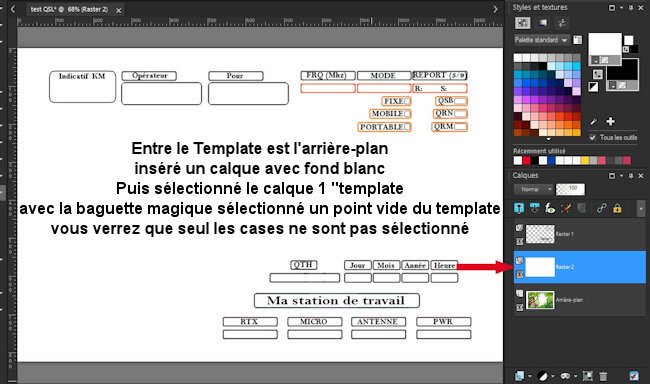Screen dimensions: 650x384
Task: Click the palette options icon beside Palette standard
Action: point(577,40)
